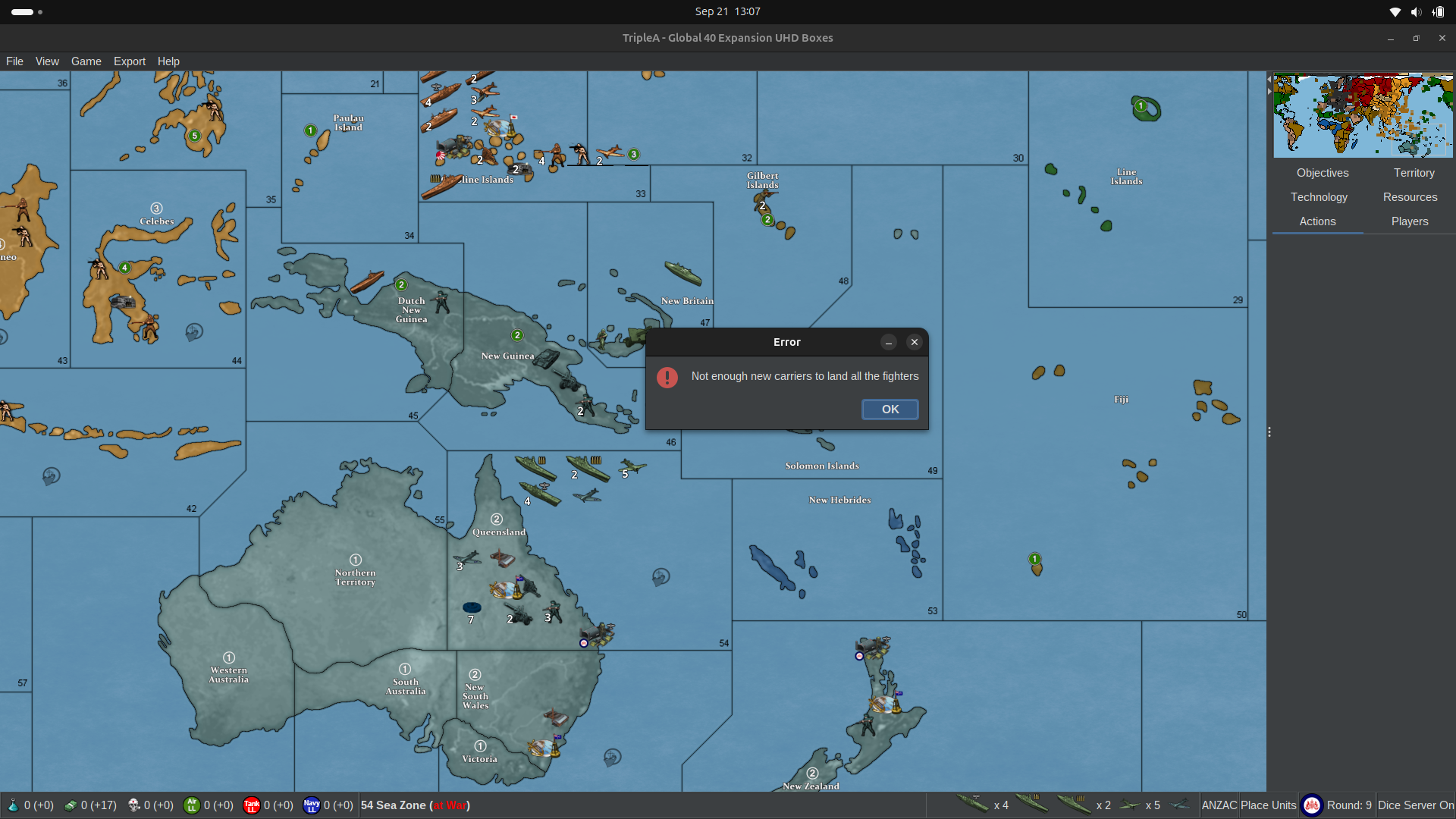1456x819 pixels.
Task: Switch to the Technology tab
Action: [x=1319, y=197]
